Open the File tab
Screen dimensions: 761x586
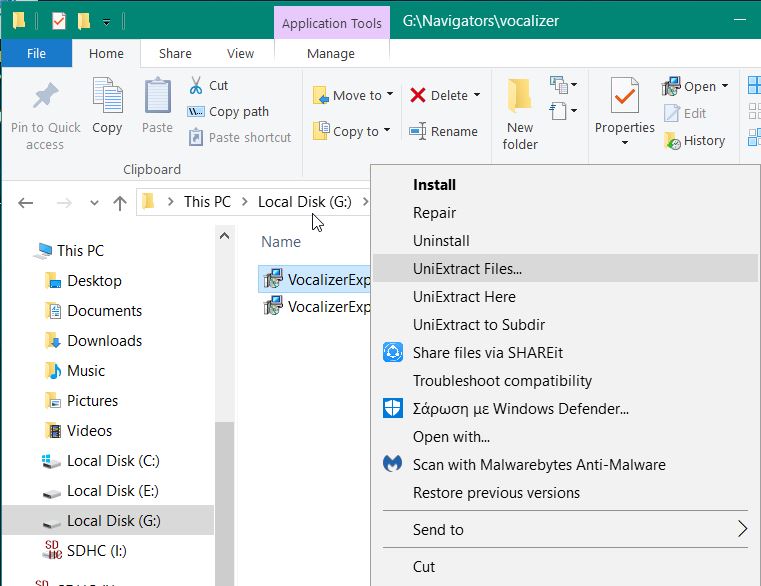pos(36,54)
